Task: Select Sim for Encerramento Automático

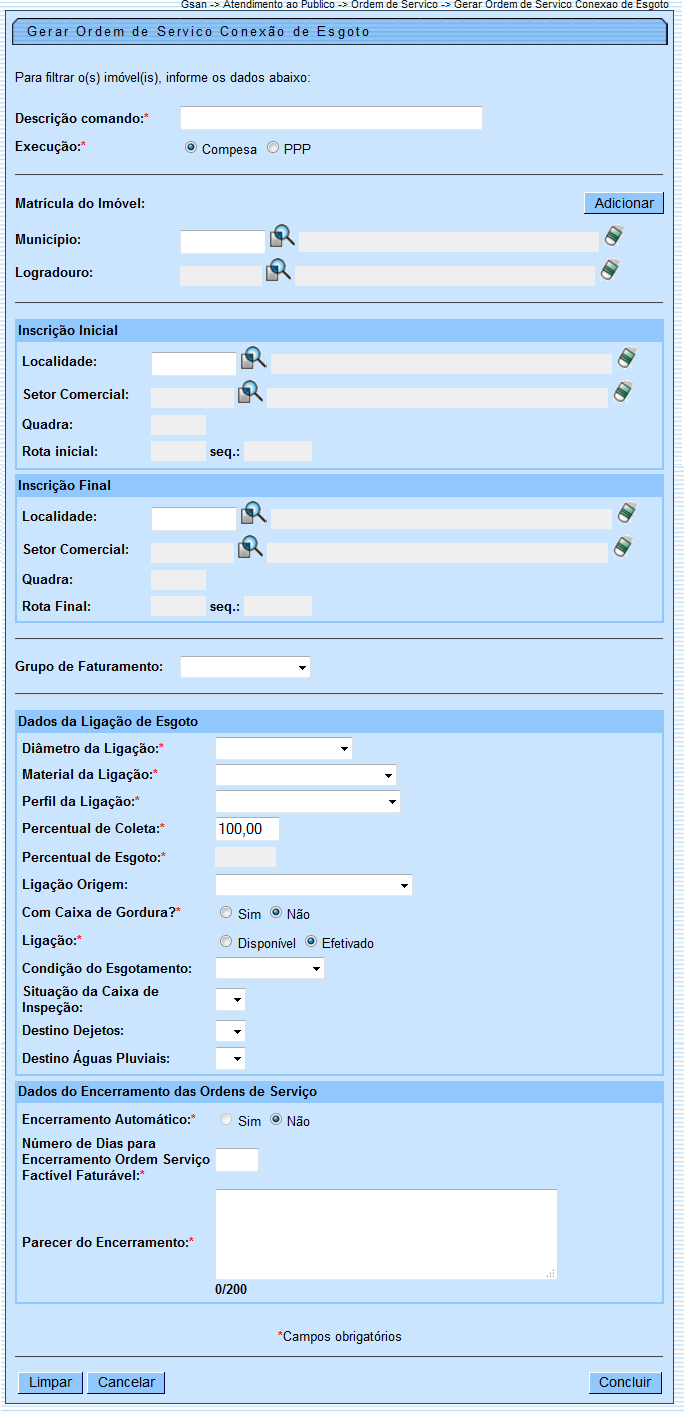Action: click(226, 1120)
